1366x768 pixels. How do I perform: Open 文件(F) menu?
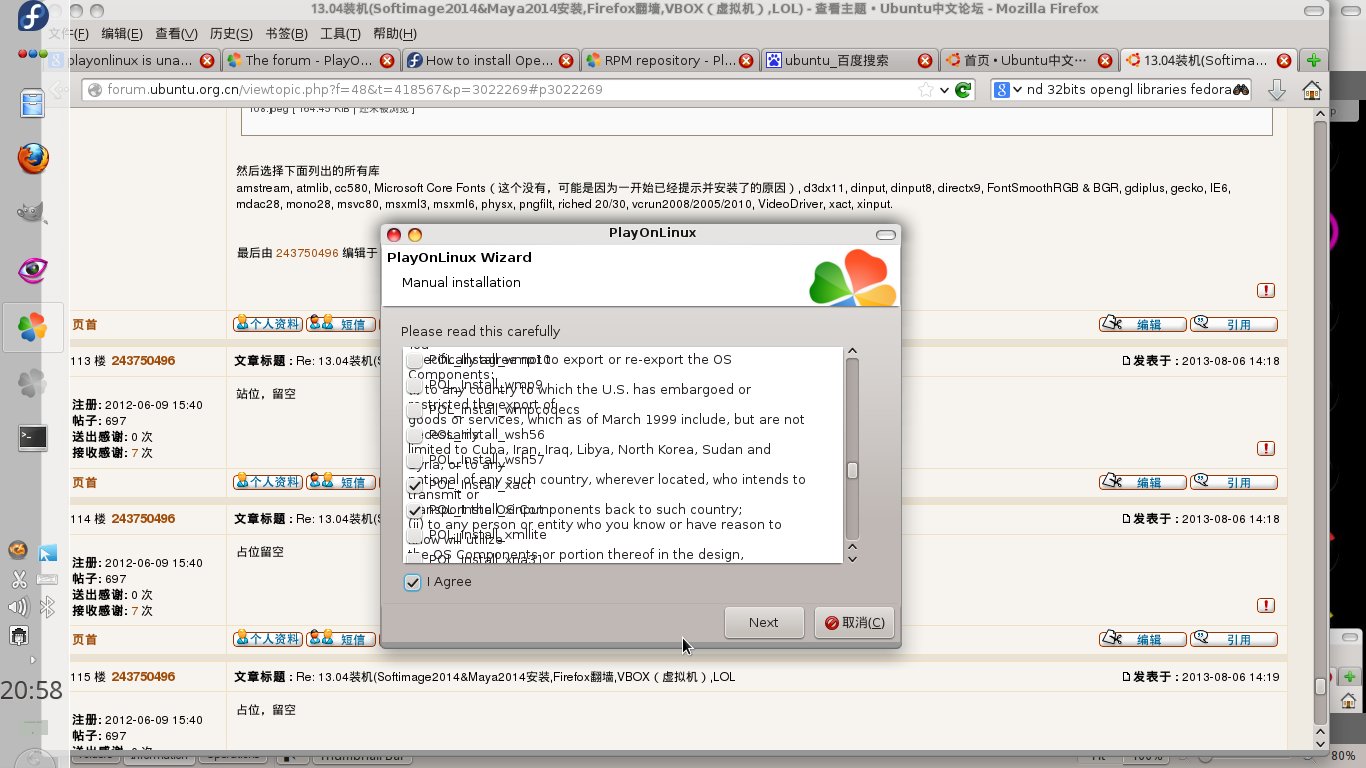[69, 34]
